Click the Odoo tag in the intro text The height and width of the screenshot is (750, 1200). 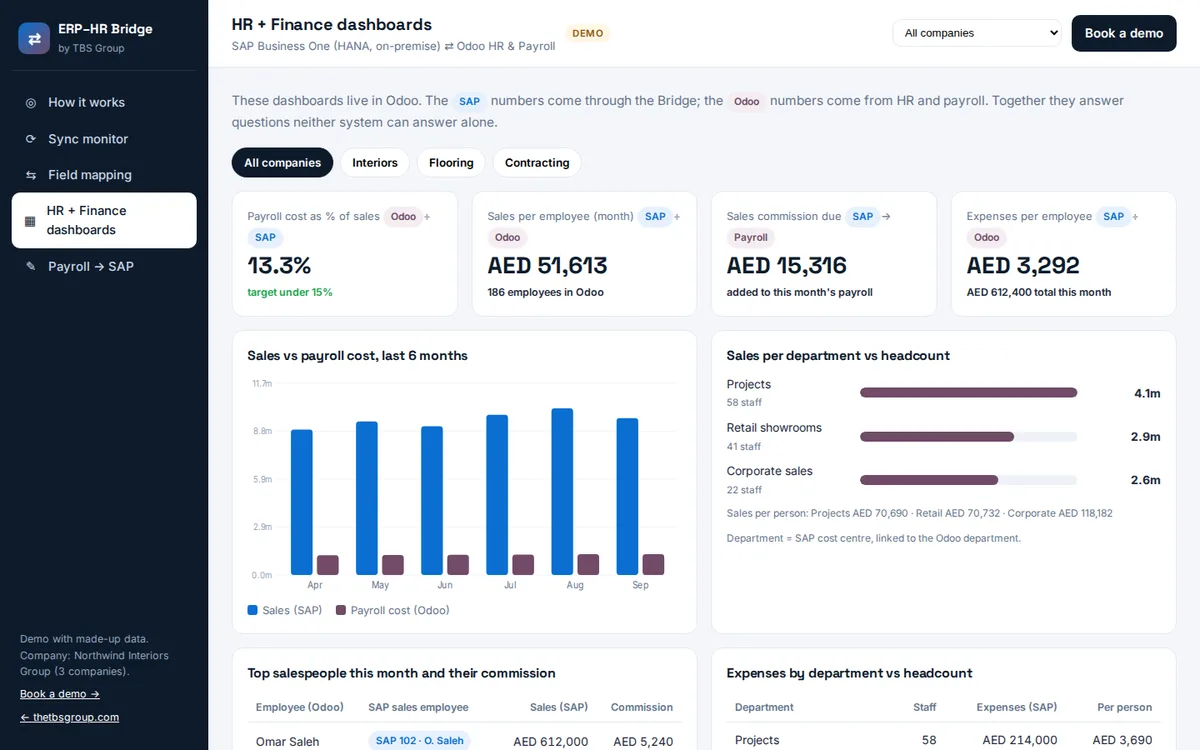coord(747,101)
